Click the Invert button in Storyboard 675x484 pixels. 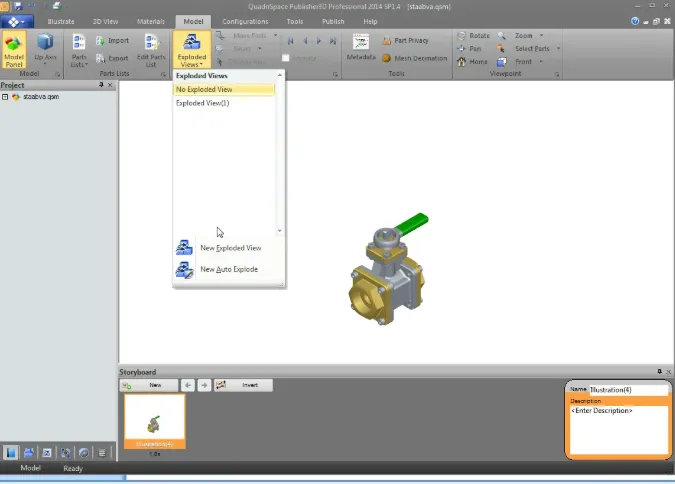(x=243, y=385)
